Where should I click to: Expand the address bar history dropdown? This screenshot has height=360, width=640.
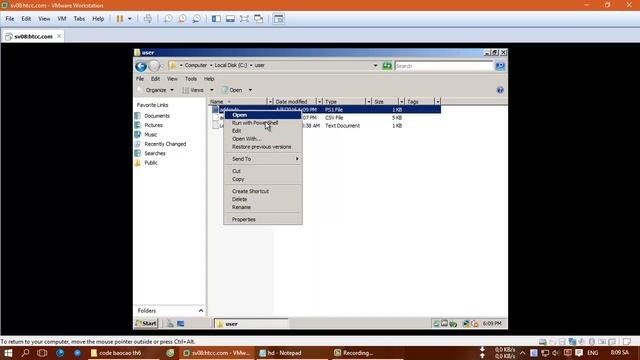click(x=375, y=66)
